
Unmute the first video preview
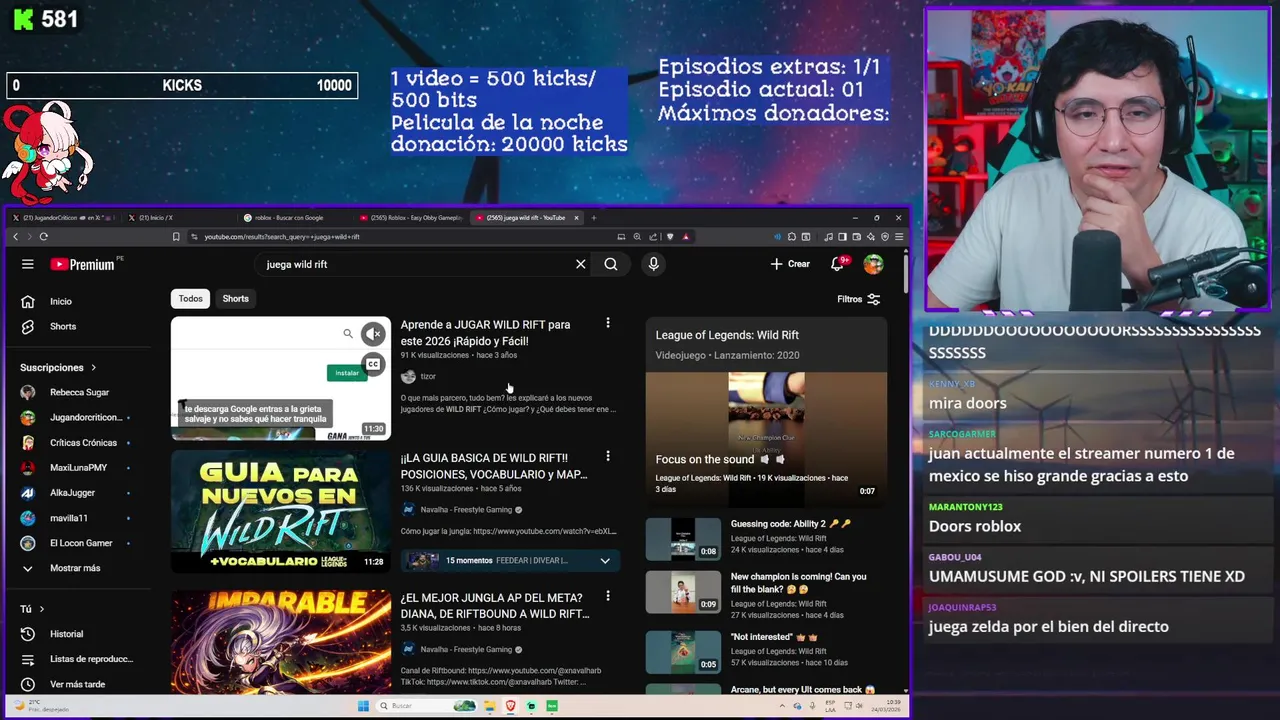coord(373,334)
